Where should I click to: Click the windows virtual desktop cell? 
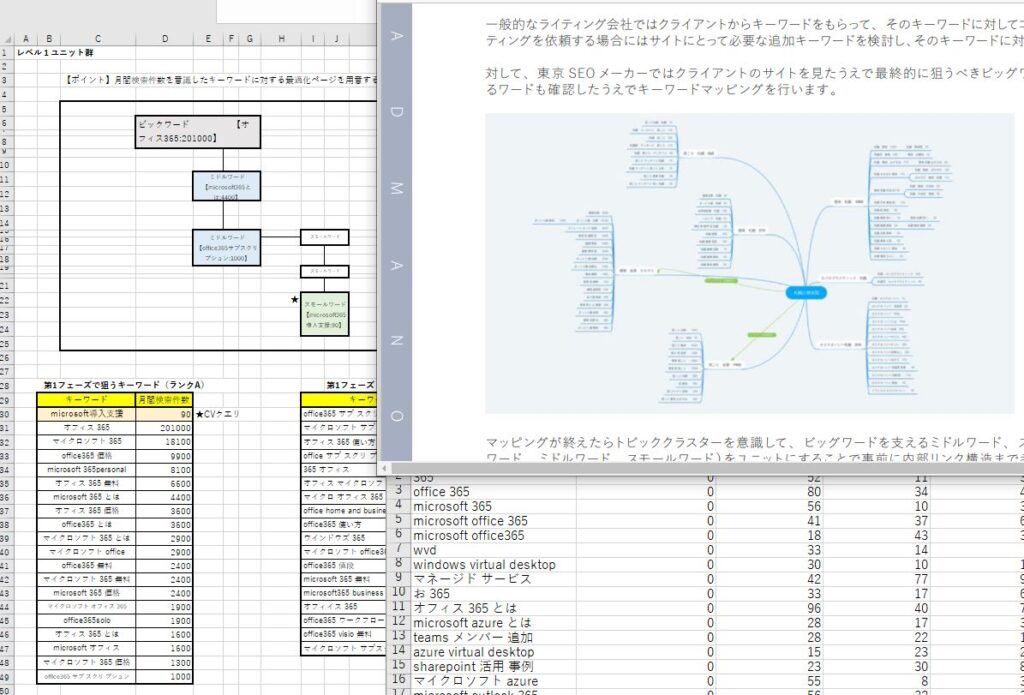click(x=493, y=564)
